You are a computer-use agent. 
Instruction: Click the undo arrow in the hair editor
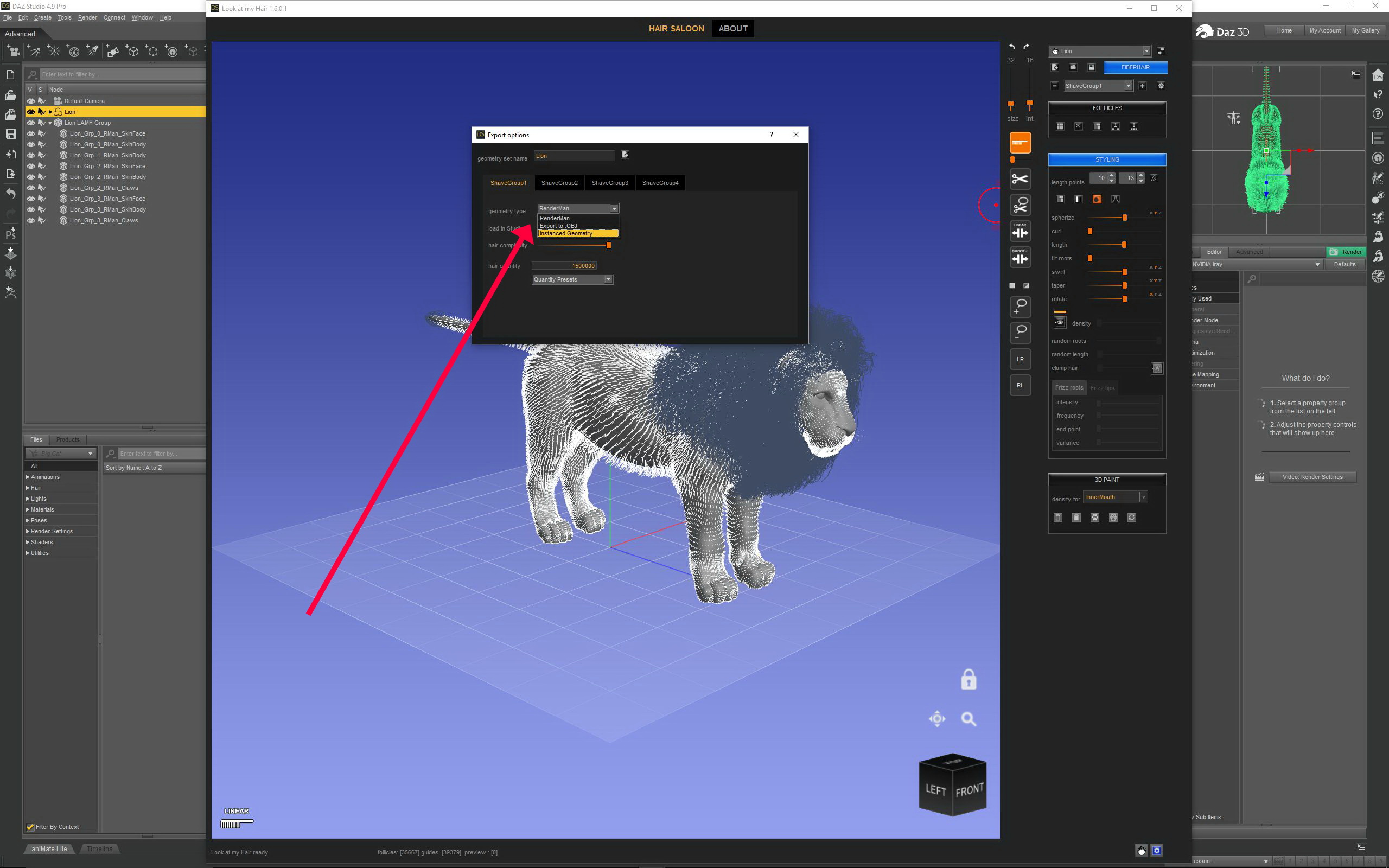1012,47
